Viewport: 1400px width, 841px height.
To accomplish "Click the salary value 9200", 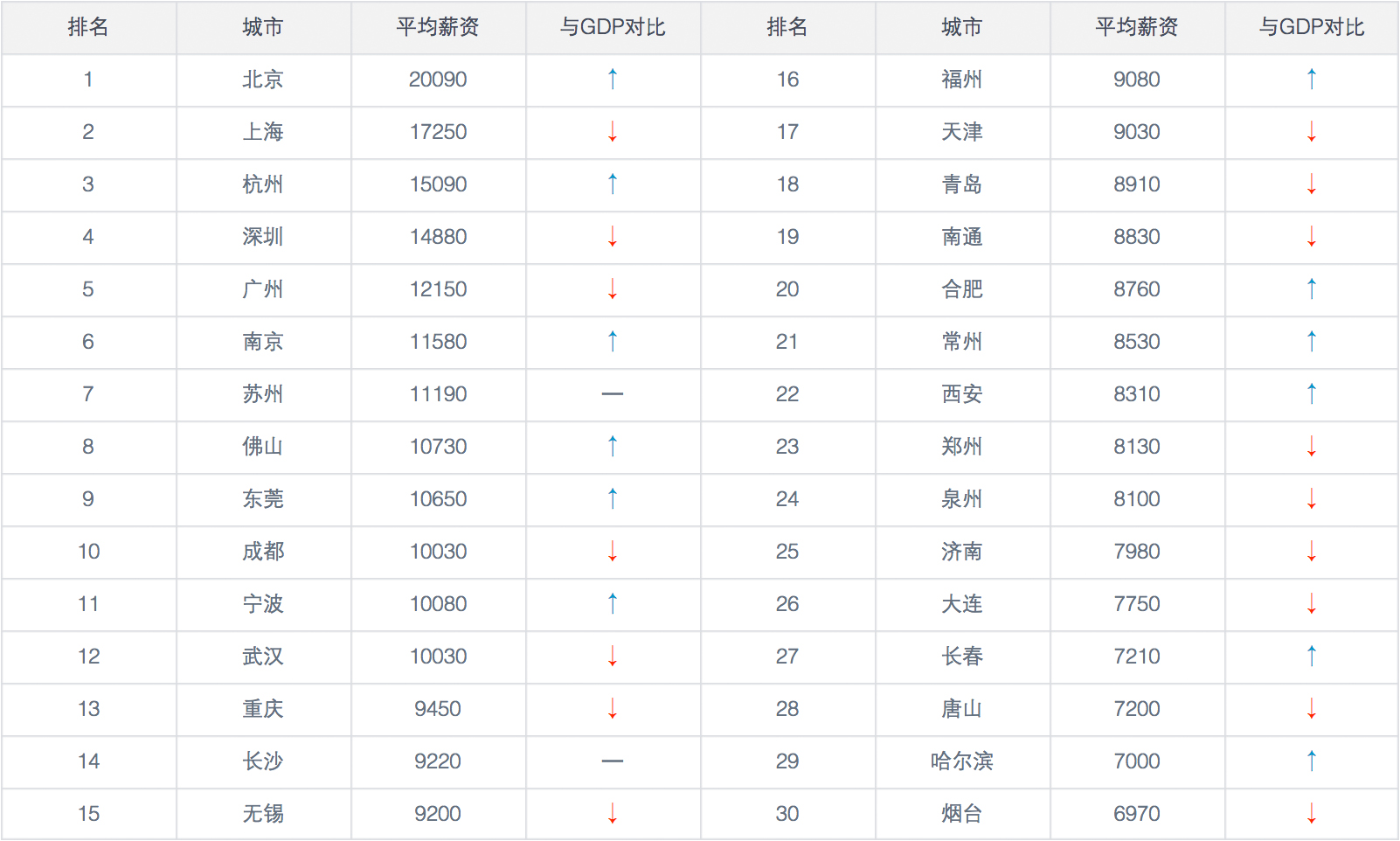I will click(438, 814).
